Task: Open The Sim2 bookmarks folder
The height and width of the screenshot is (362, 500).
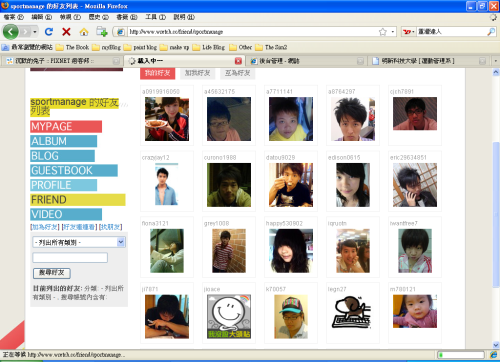Action: pyautogui.click(x=271, y=47)
